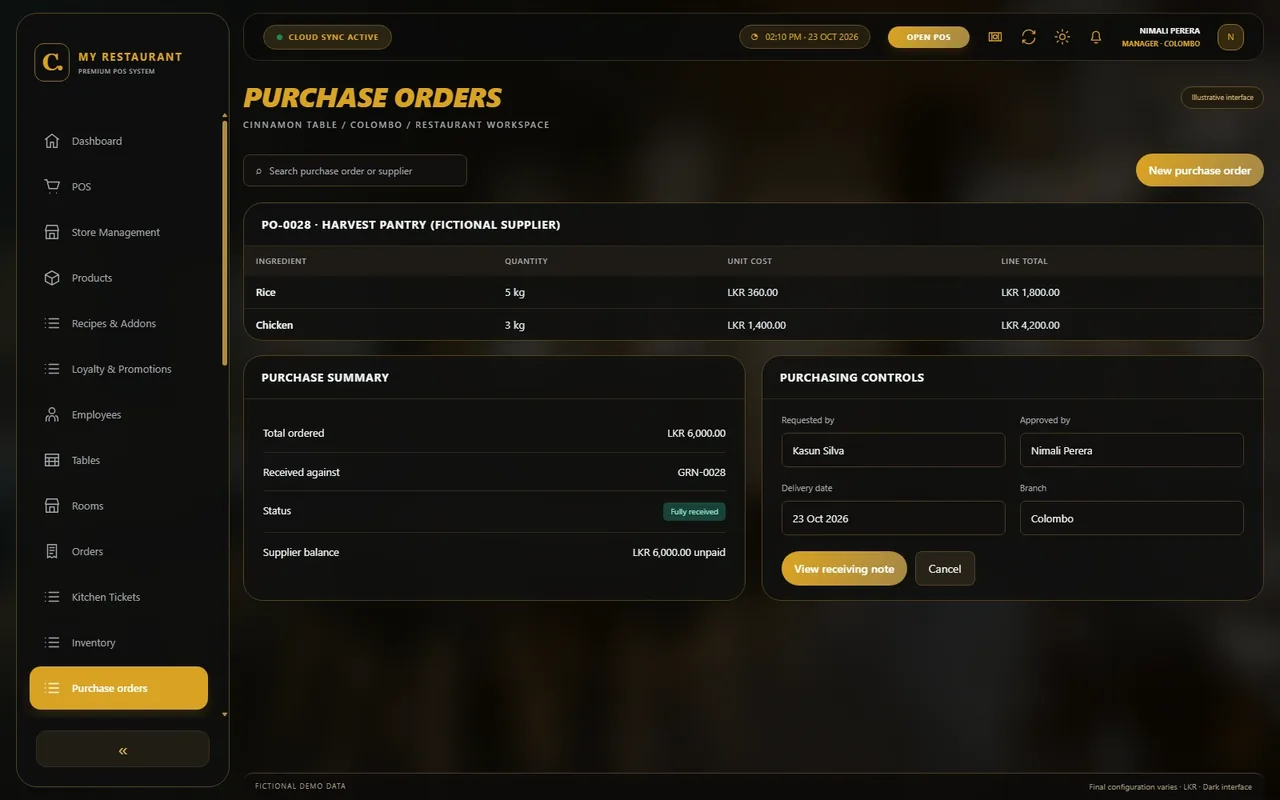1280x800 pixels.
Task: Open the notifications bell
Action: click(x=1096, y=37)
